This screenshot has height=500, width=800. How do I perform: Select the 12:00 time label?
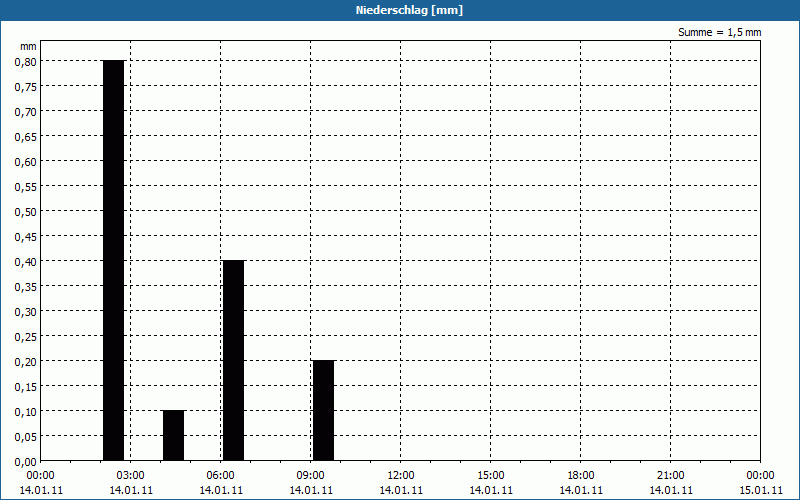pyautogui.click(x=401, y=475)
